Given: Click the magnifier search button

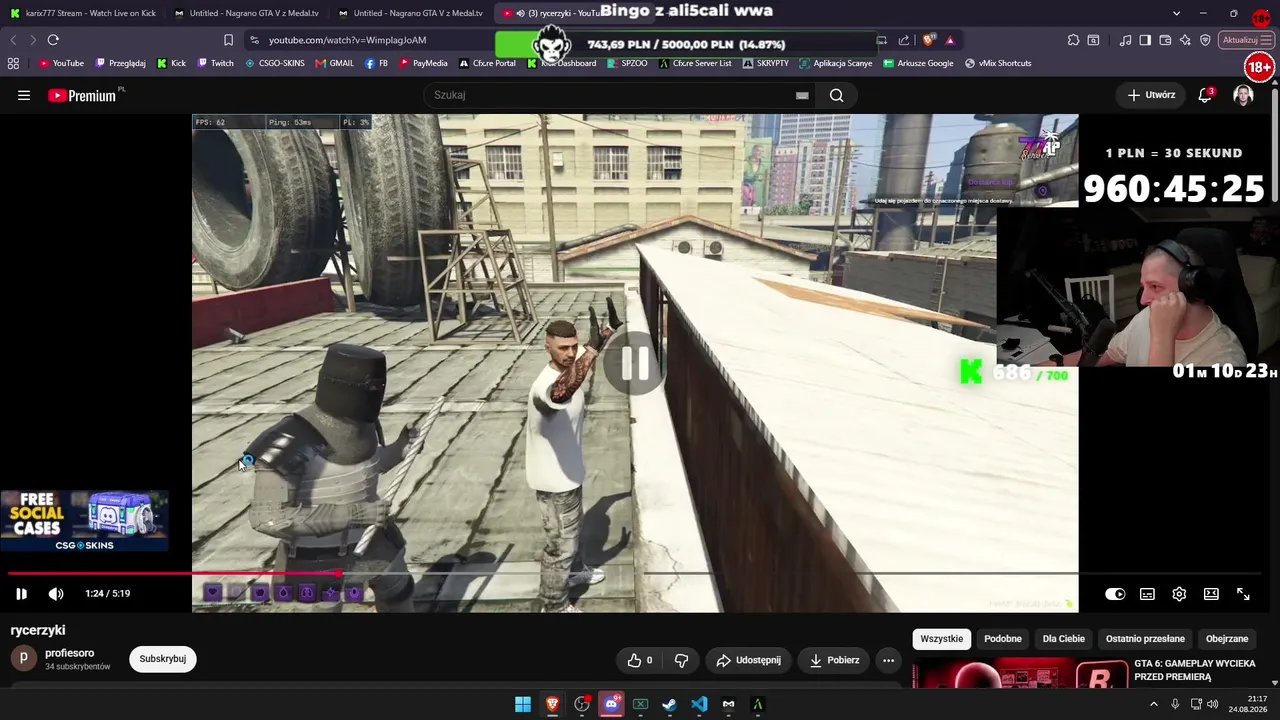Looking at the screenshot, I should coord(837,95).
